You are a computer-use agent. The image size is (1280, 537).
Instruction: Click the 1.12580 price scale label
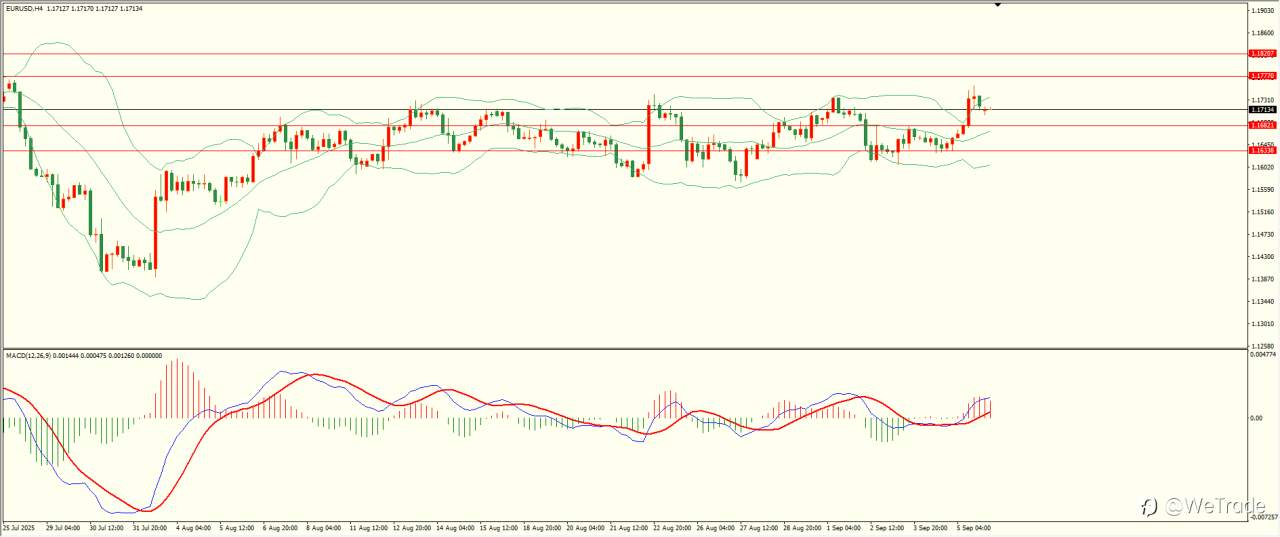[1262, 345]
